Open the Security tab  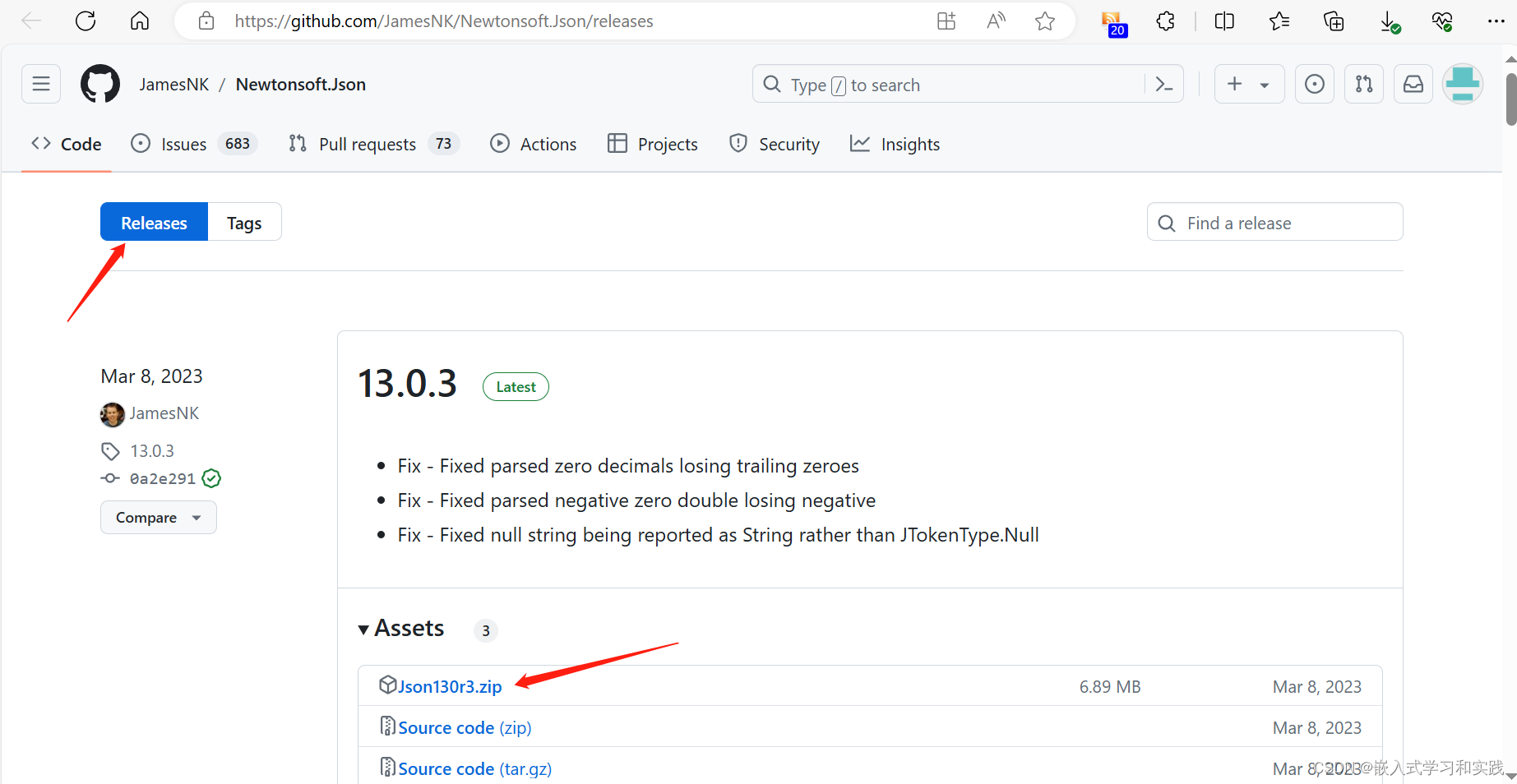pyautogui.click(x=774, y=144)
